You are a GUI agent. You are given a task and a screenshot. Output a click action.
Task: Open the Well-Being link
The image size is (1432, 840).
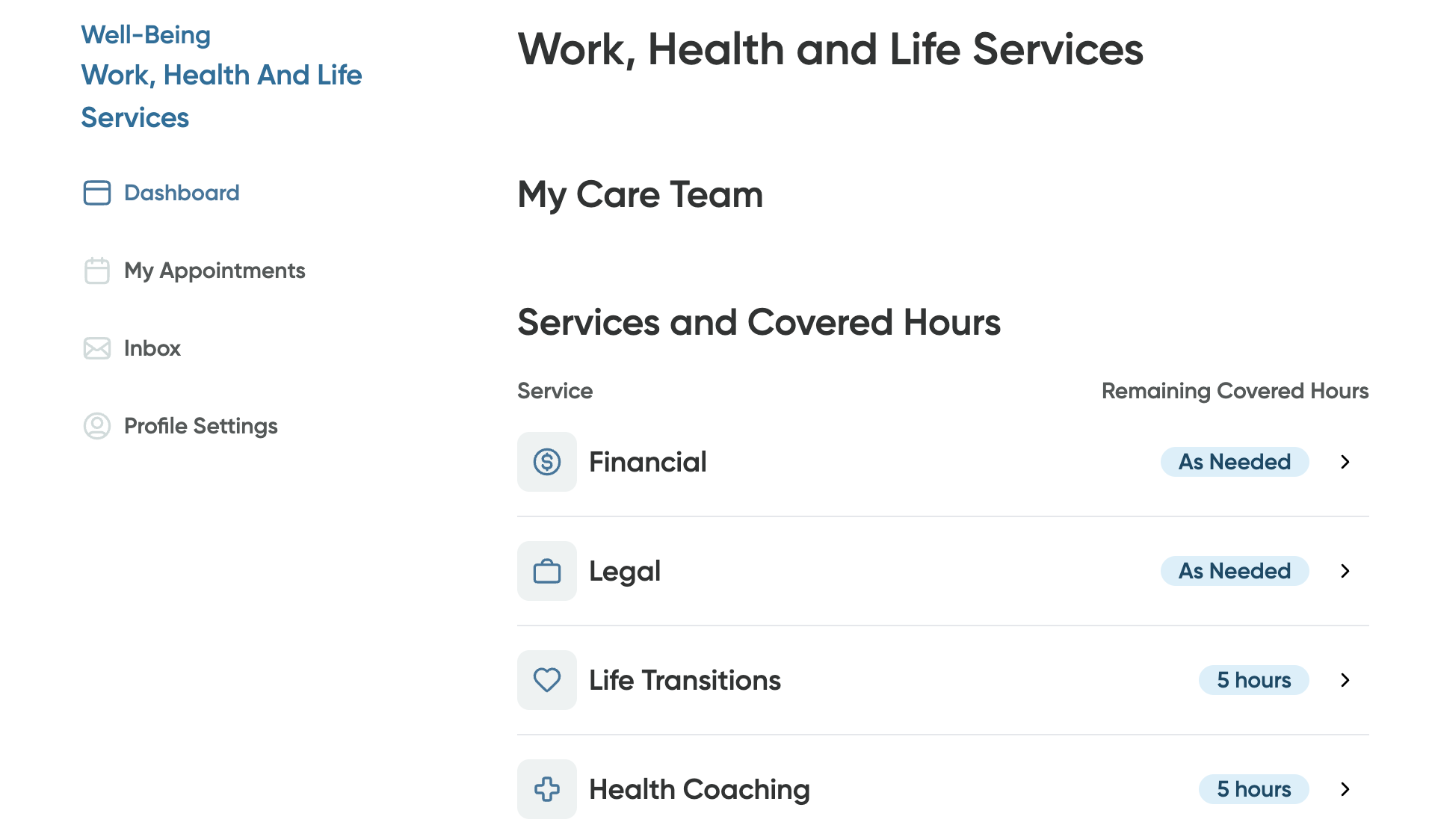coord(146,34)
